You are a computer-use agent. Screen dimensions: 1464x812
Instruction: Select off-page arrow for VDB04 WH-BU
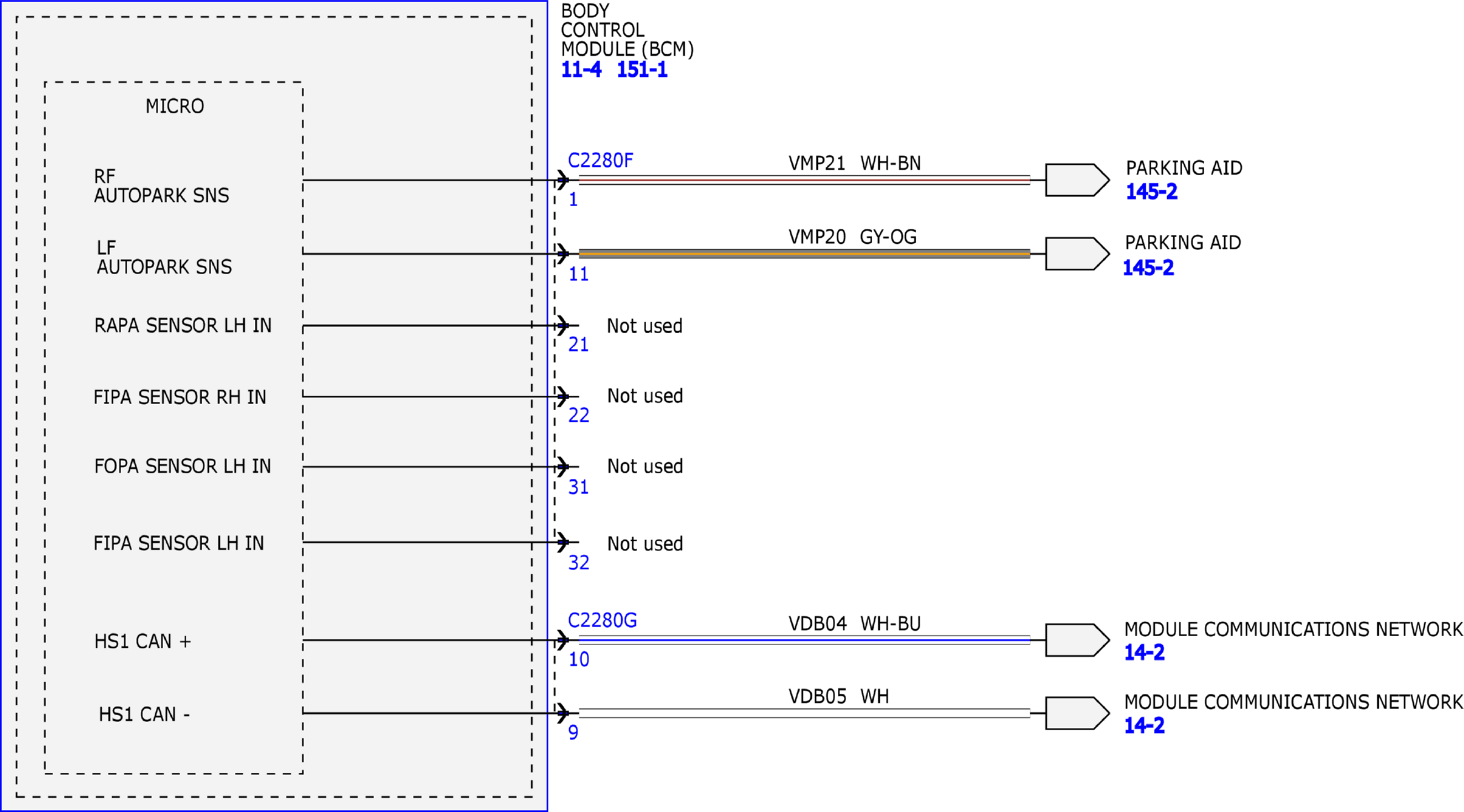point(1077,640)
